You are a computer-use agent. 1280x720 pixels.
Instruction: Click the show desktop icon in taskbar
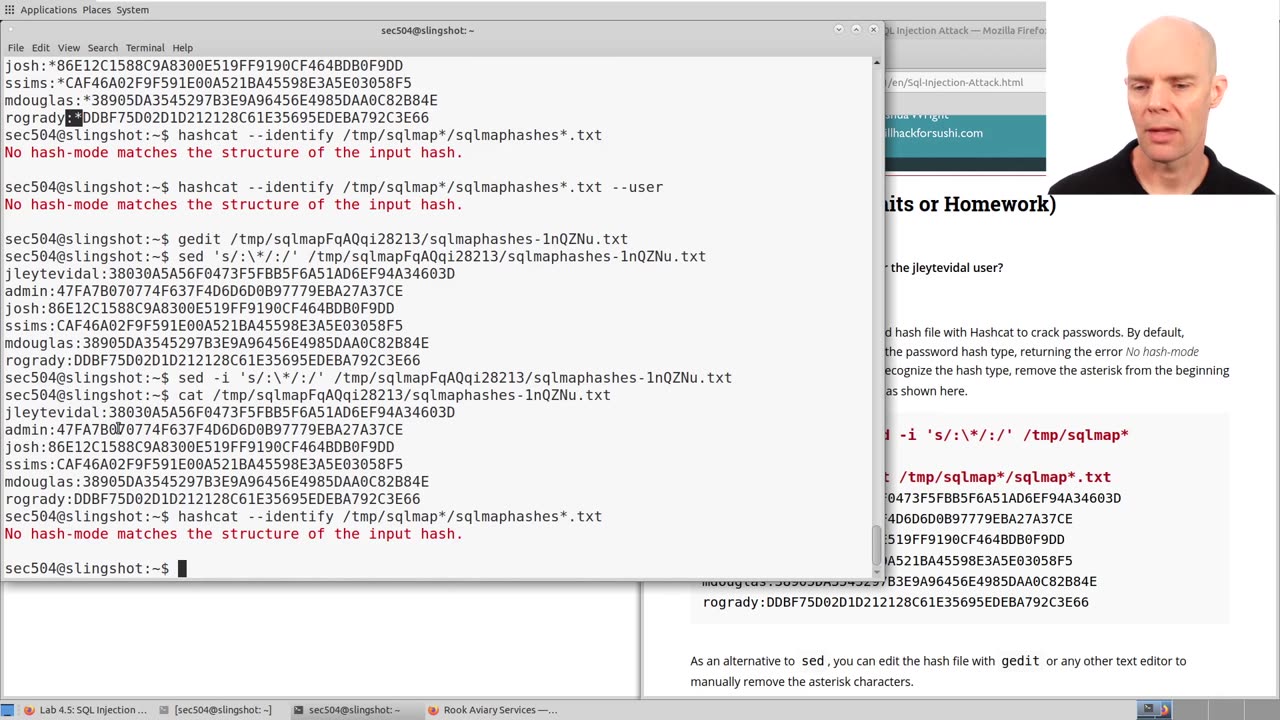(x=8, y=710)
